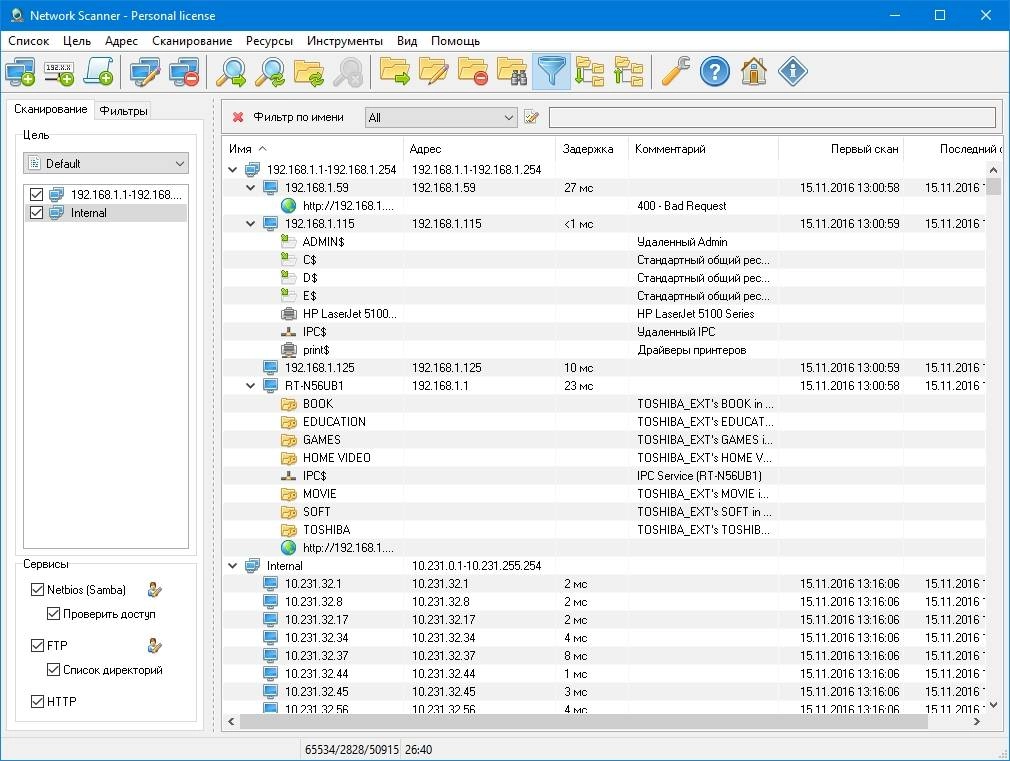Uncheck the Internal target checkbox

[x=37, y=213]
